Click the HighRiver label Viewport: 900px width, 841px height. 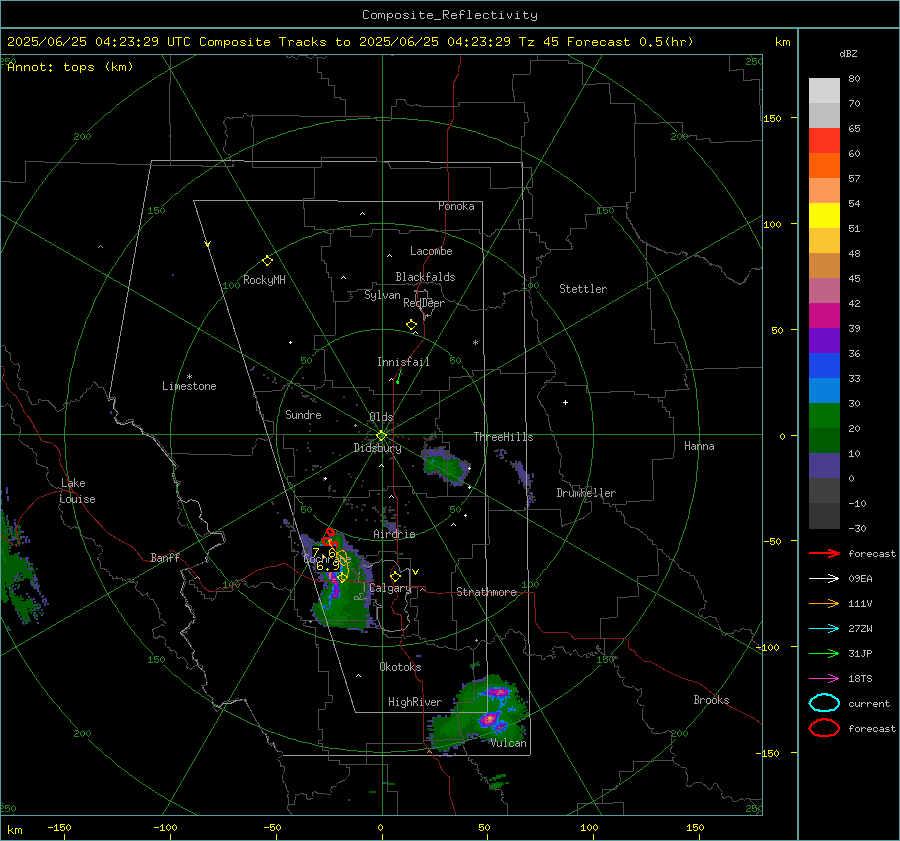pyautogui.click(x=415, y=702)
